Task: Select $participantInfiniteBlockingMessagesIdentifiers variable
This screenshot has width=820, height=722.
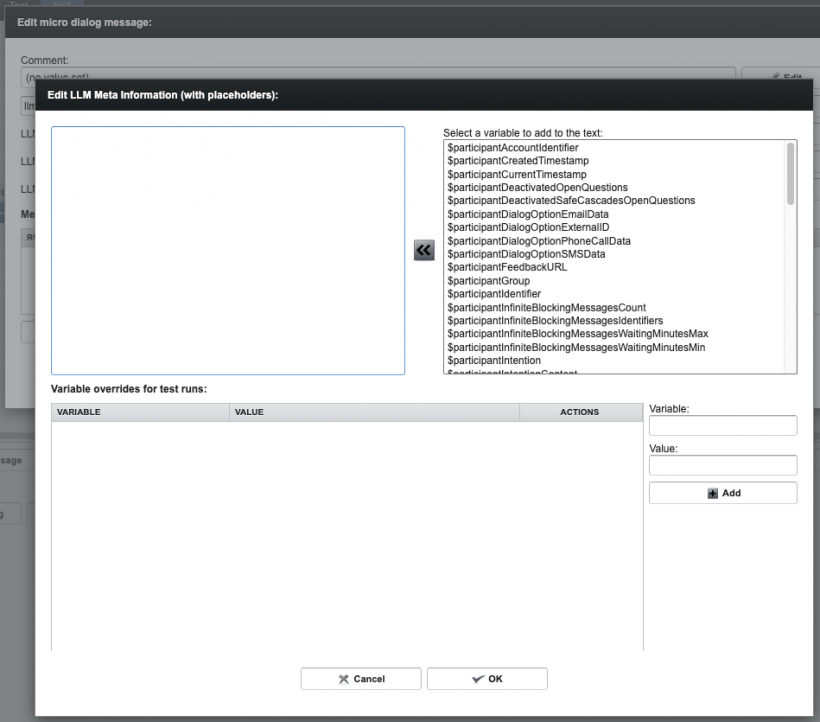Action: pyautogui.click(x=555, y=320)
